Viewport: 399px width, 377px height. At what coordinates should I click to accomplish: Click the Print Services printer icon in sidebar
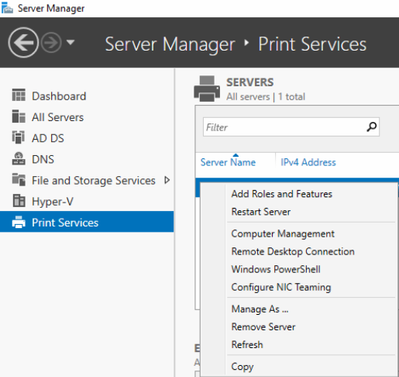pyautogui.click(x=19, y=222)
